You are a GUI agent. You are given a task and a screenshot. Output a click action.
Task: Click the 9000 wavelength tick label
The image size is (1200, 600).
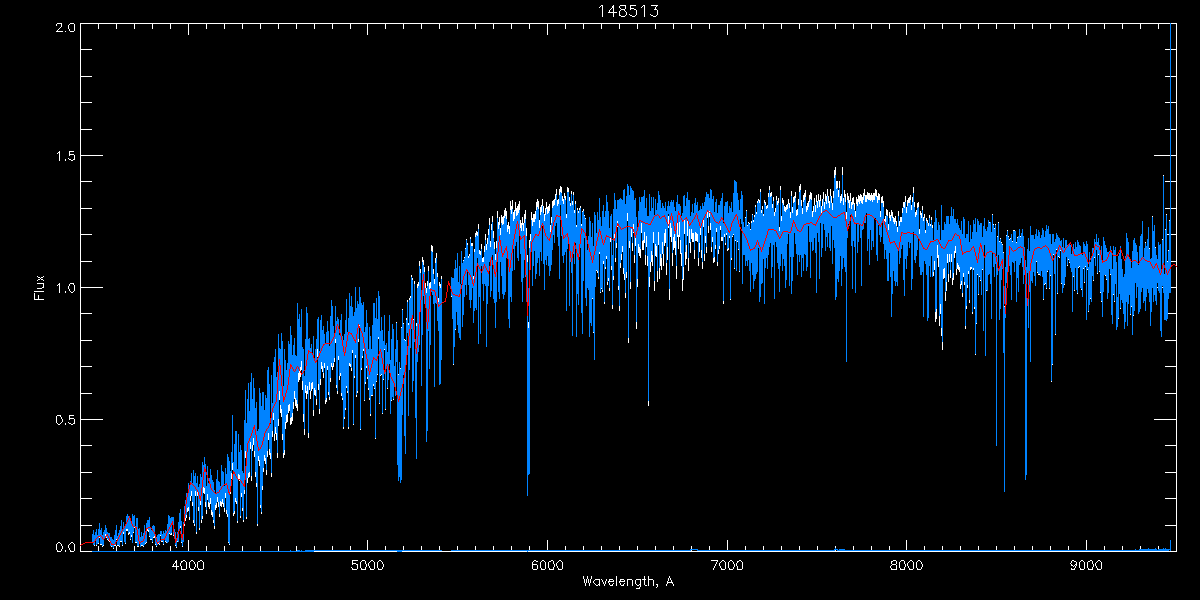pos(1087,564)
